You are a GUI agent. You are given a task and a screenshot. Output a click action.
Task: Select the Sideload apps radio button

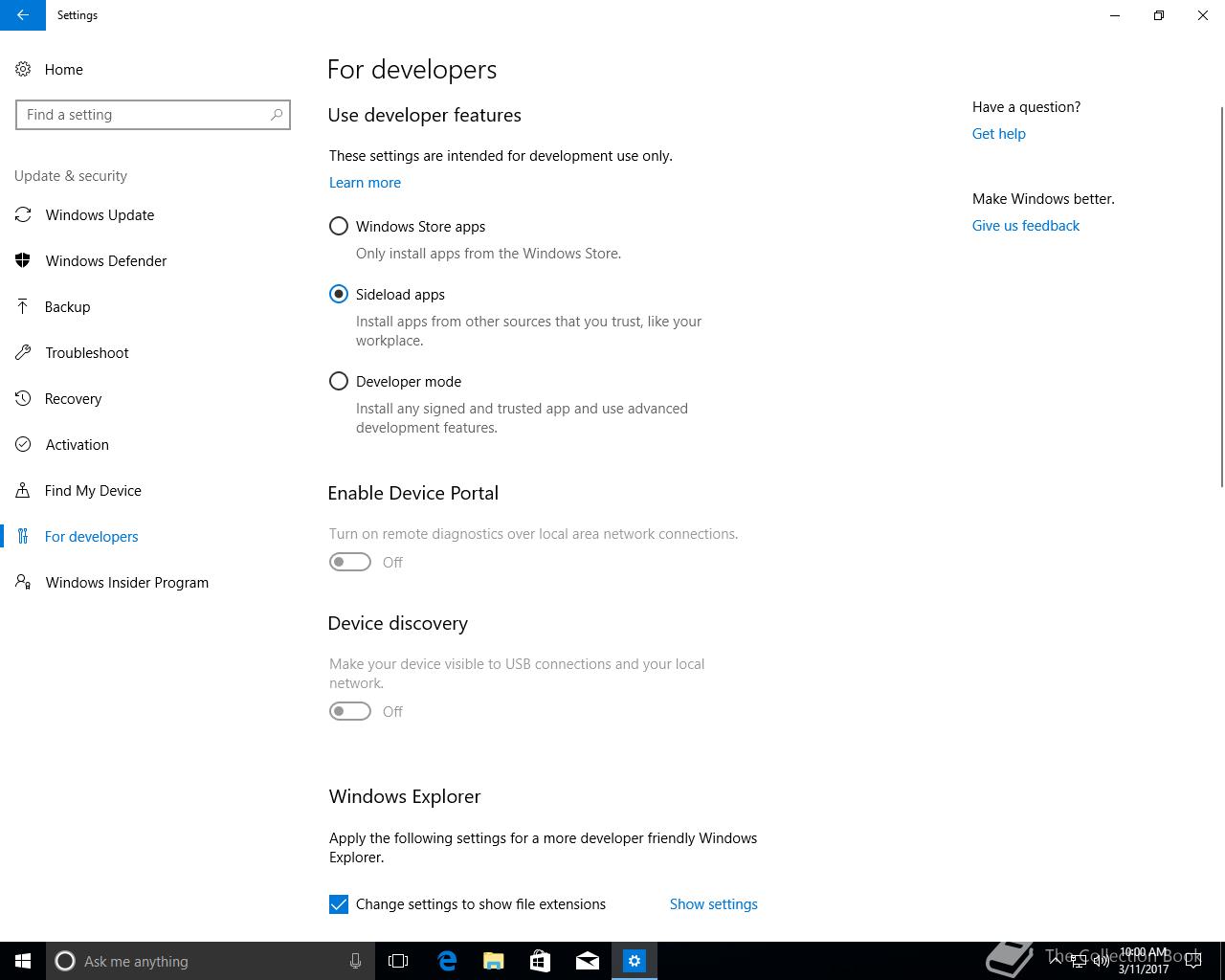[x=339, y=294]
